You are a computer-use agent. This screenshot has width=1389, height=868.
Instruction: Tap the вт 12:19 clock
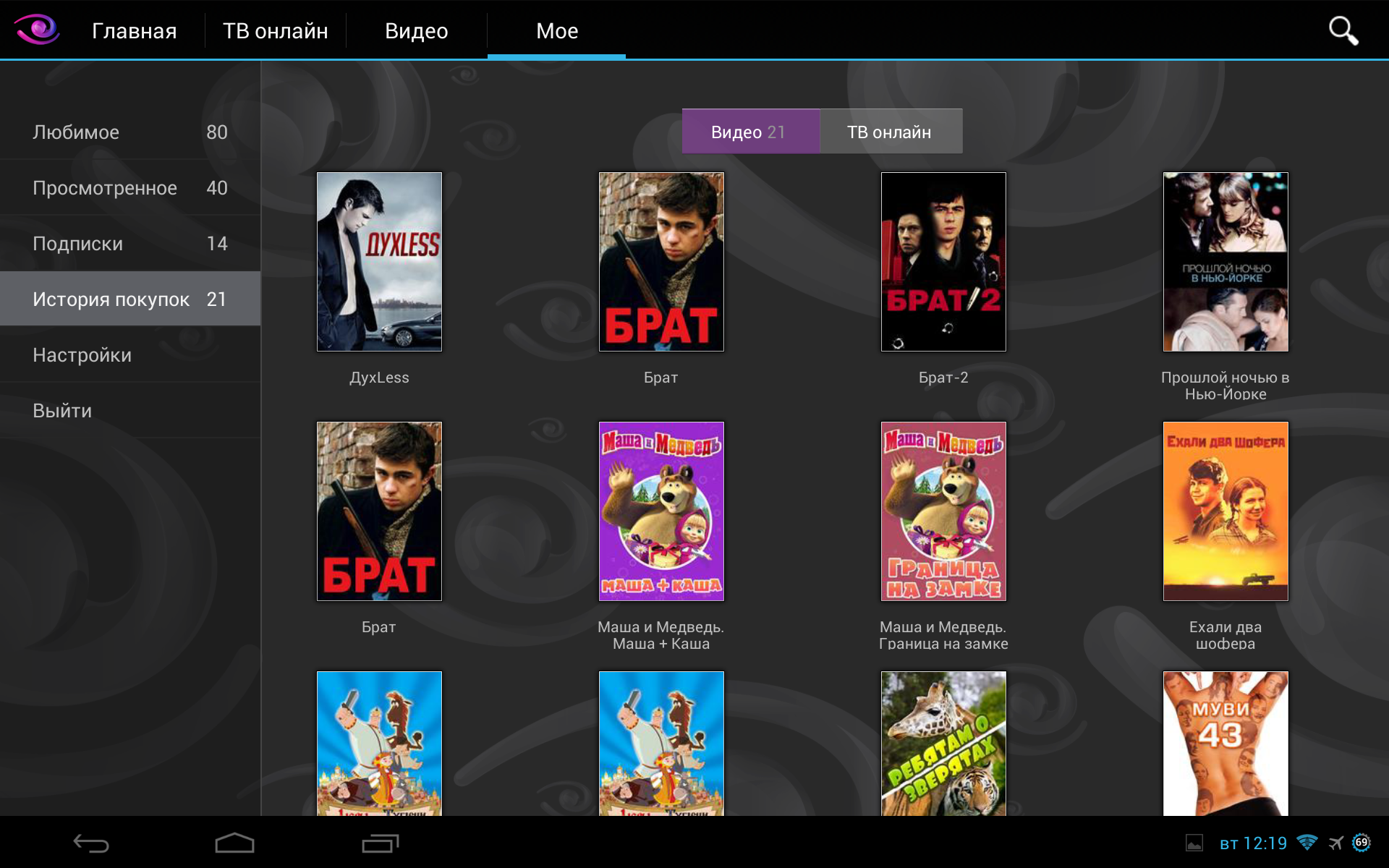pyautogui.click(x=1253, y=843)
